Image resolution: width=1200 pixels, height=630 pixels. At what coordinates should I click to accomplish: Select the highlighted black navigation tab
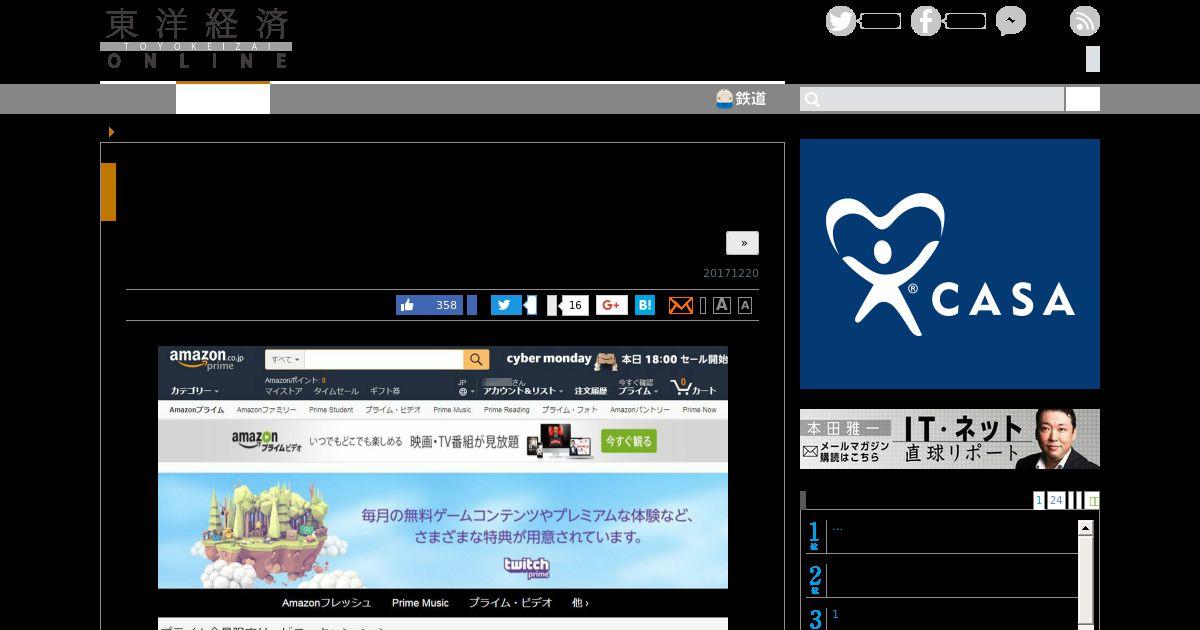pos(223,98)
